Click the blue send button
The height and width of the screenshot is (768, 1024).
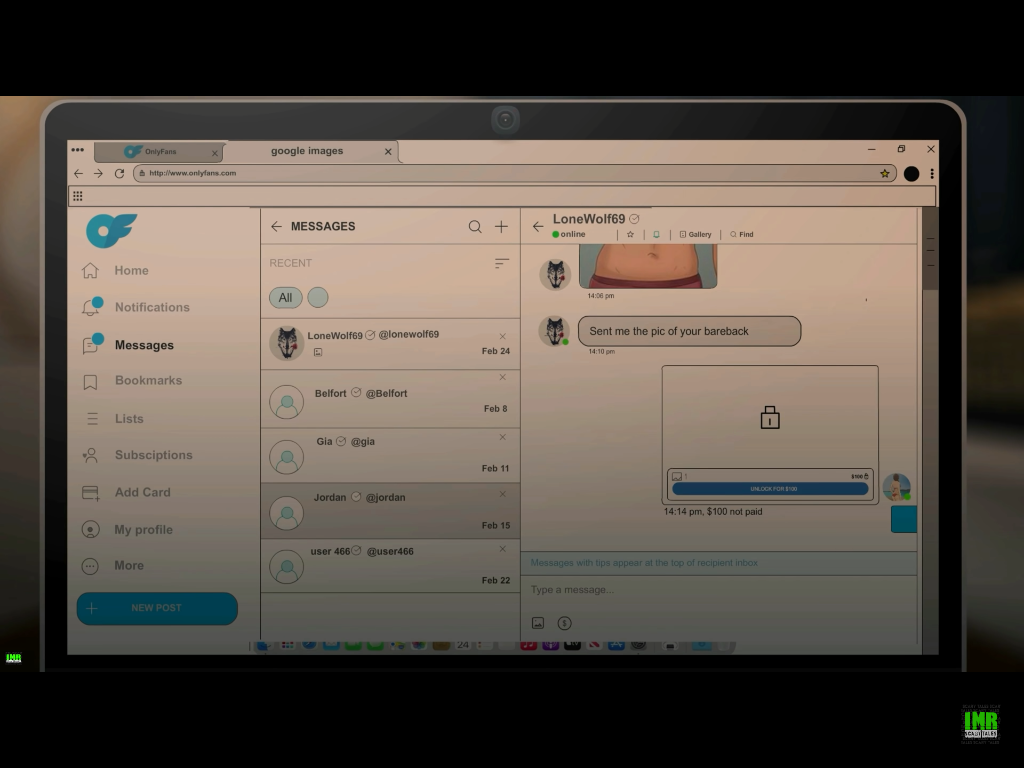(904, 519)
